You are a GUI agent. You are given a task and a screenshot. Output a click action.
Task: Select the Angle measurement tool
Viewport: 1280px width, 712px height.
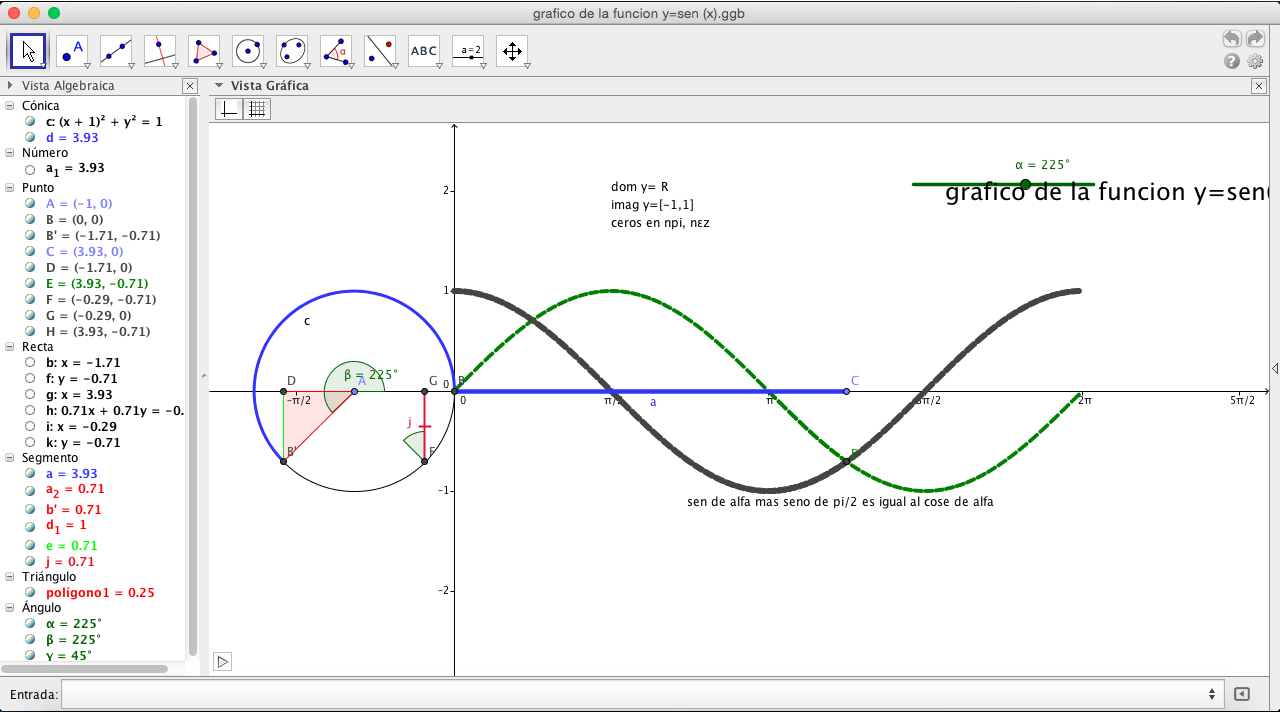(x=336, y=50)
